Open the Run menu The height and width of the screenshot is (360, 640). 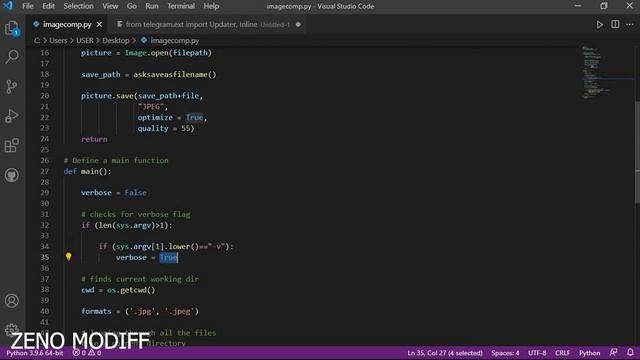point(152,6)
